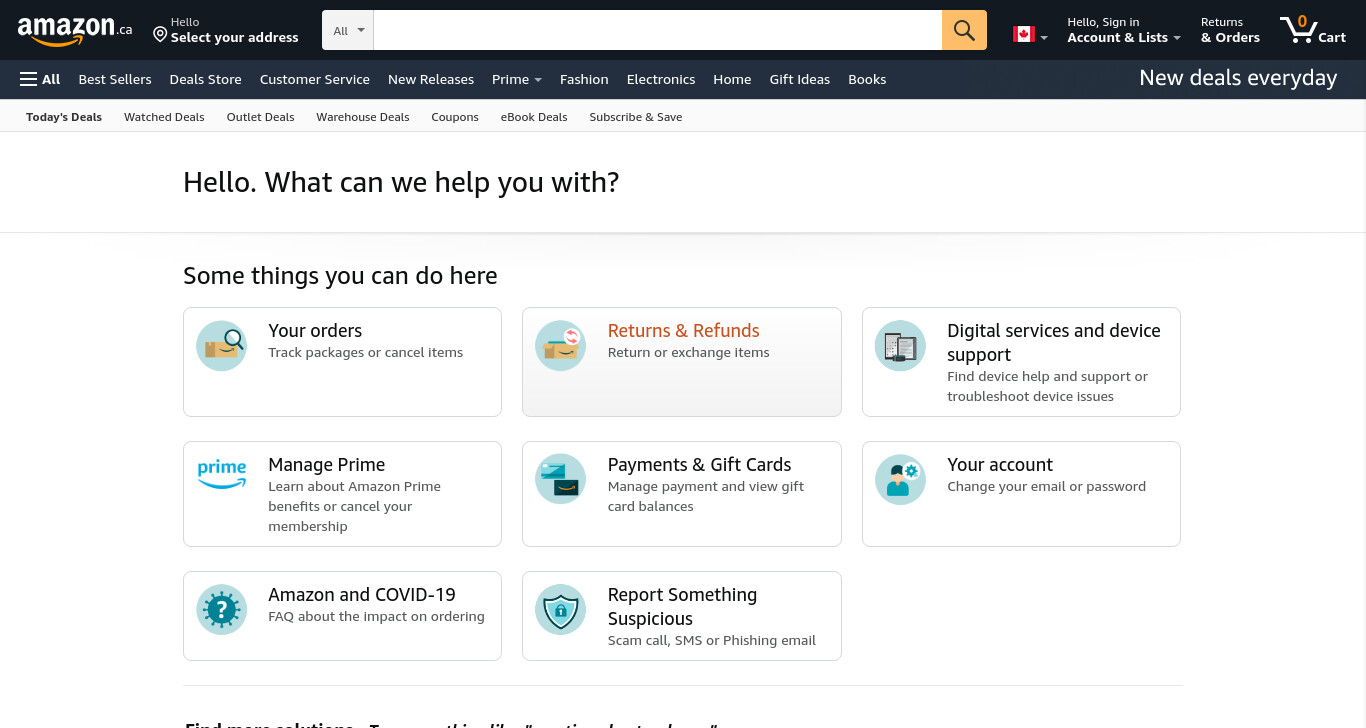Switch to Watched Deals tab
The width and height of the screenshot is (1366, 728).
point(164,117)
